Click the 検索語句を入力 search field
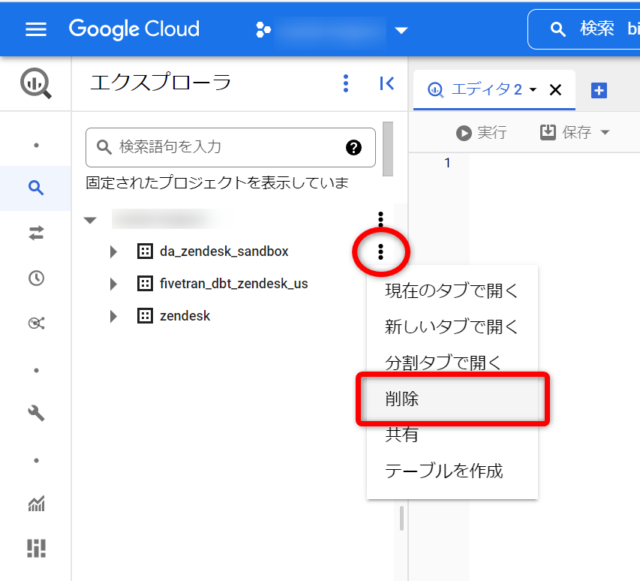Viewport: 640px width, 581px height. pos(230,147)
